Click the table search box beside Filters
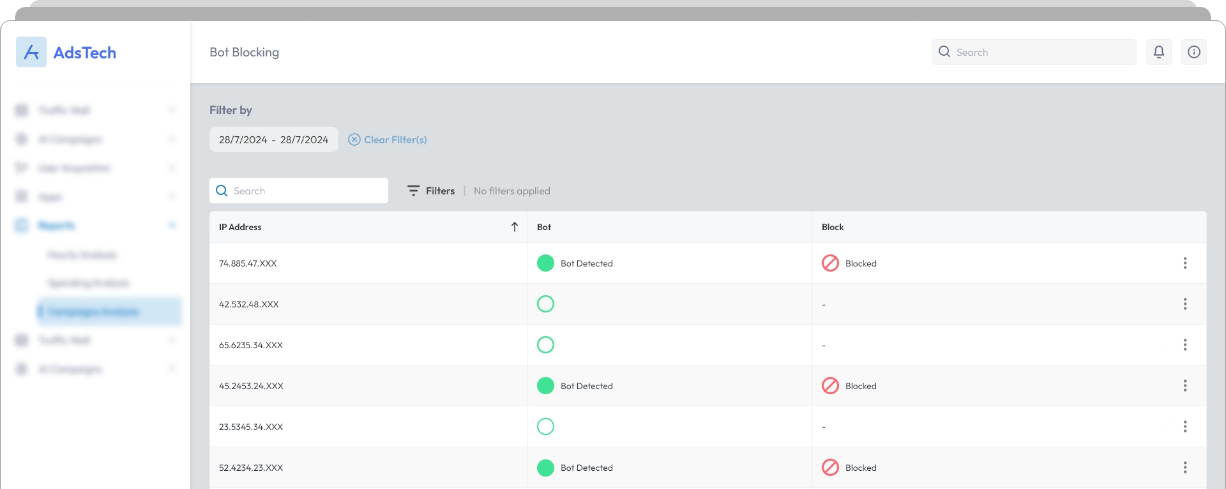Screen dimensions: 1226x489 [299, 191]
